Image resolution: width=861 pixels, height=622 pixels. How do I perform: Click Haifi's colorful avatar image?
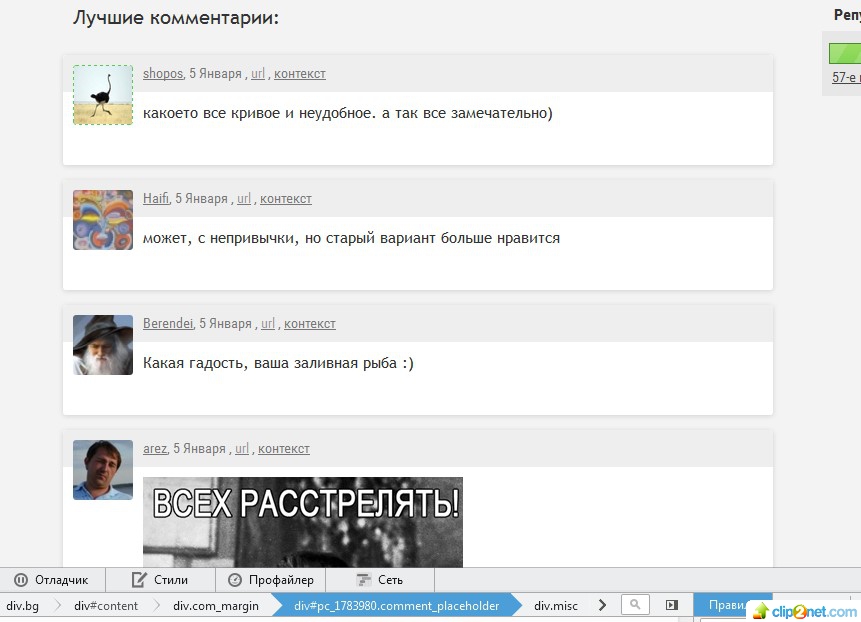(103, 220)
